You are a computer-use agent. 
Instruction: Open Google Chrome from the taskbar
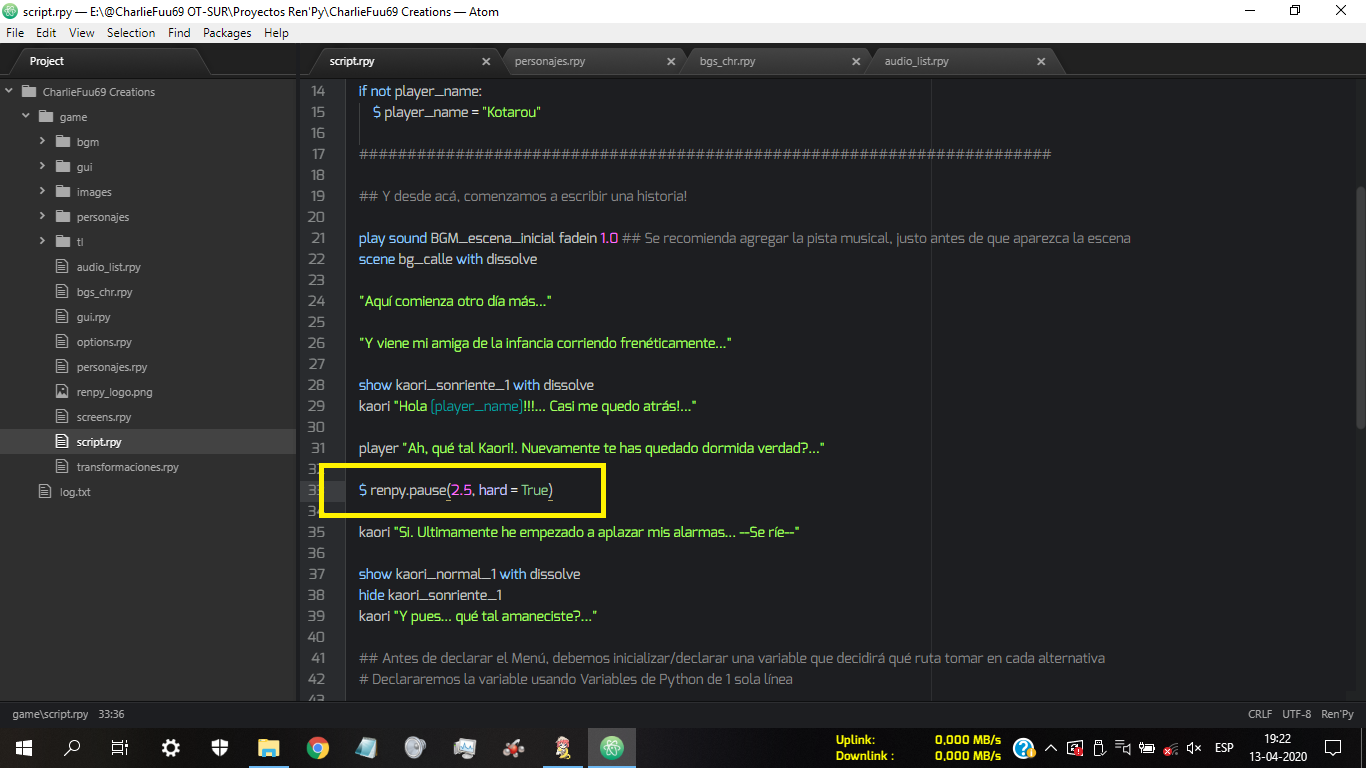pos(318,747)
